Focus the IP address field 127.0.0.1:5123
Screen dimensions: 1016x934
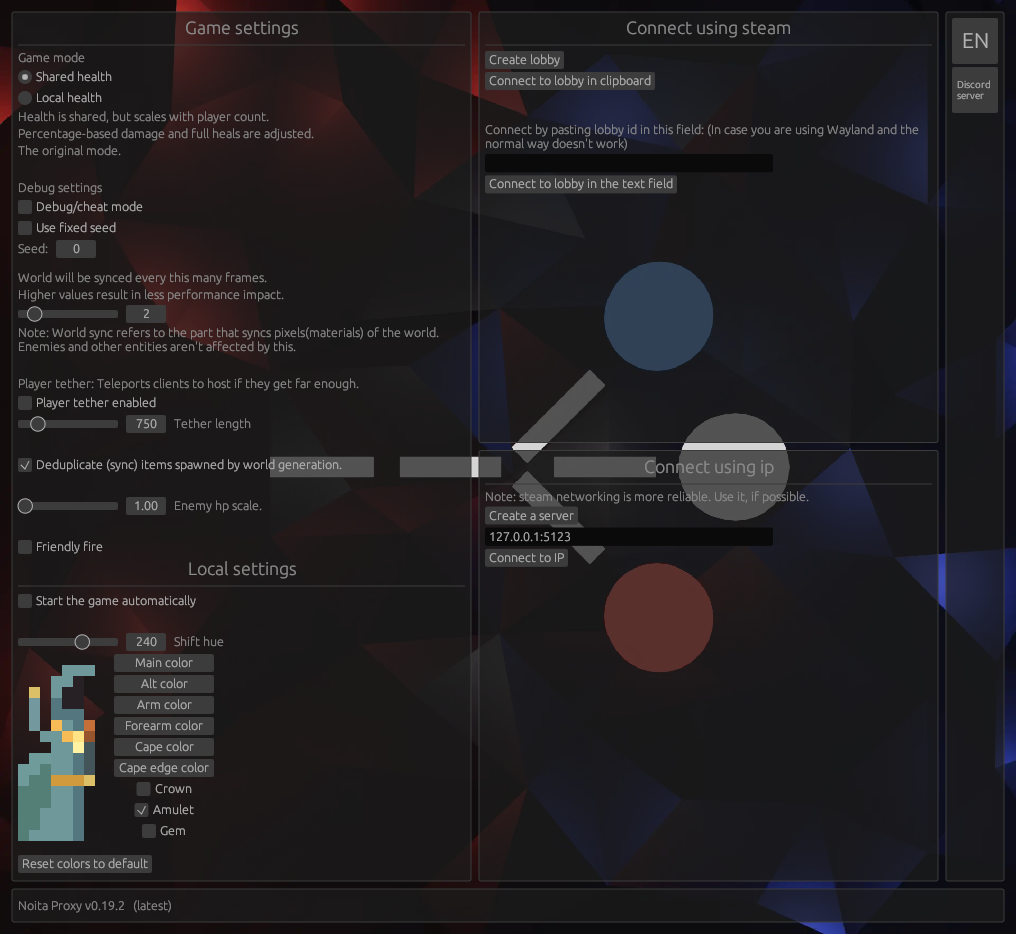click(x=629, y=537)
